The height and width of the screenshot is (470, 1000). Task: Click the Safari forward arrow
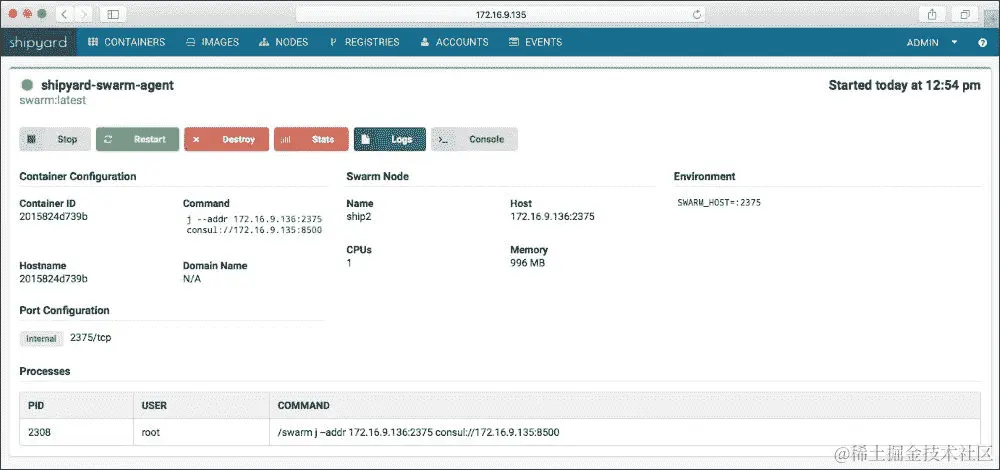coord(84,13)
